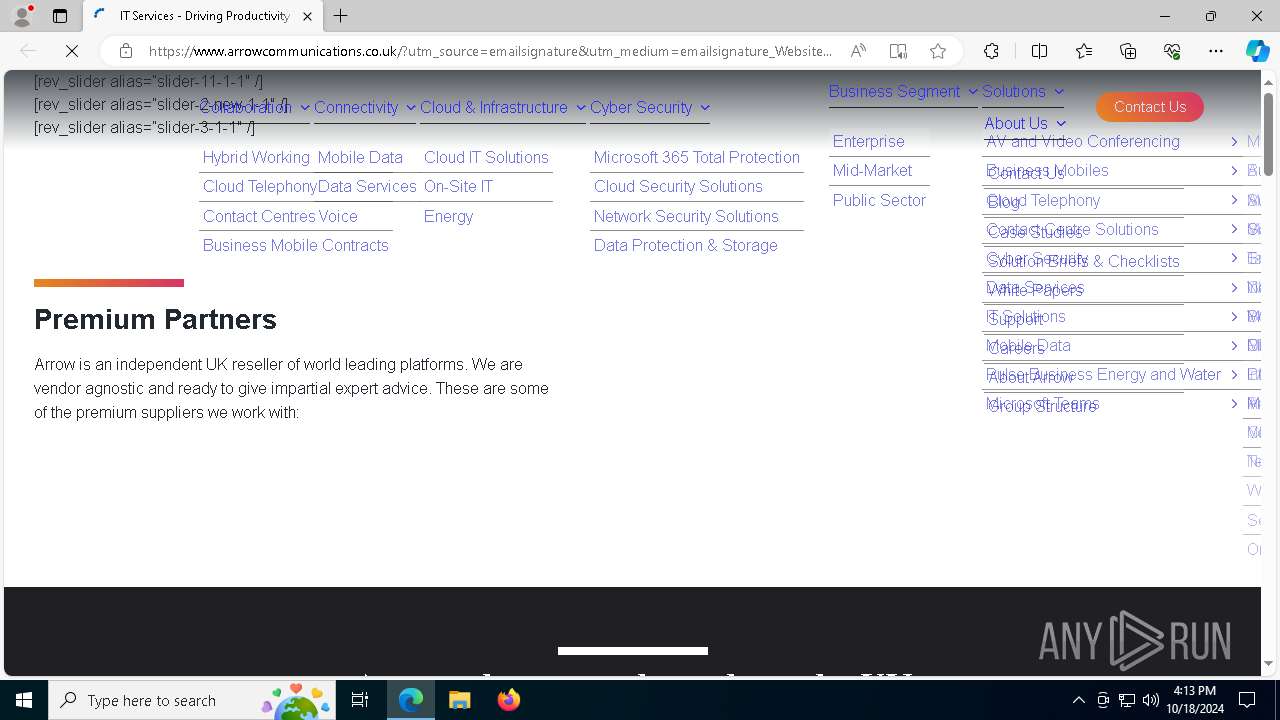Open the tab actions menu icon

tap(60, 16)
